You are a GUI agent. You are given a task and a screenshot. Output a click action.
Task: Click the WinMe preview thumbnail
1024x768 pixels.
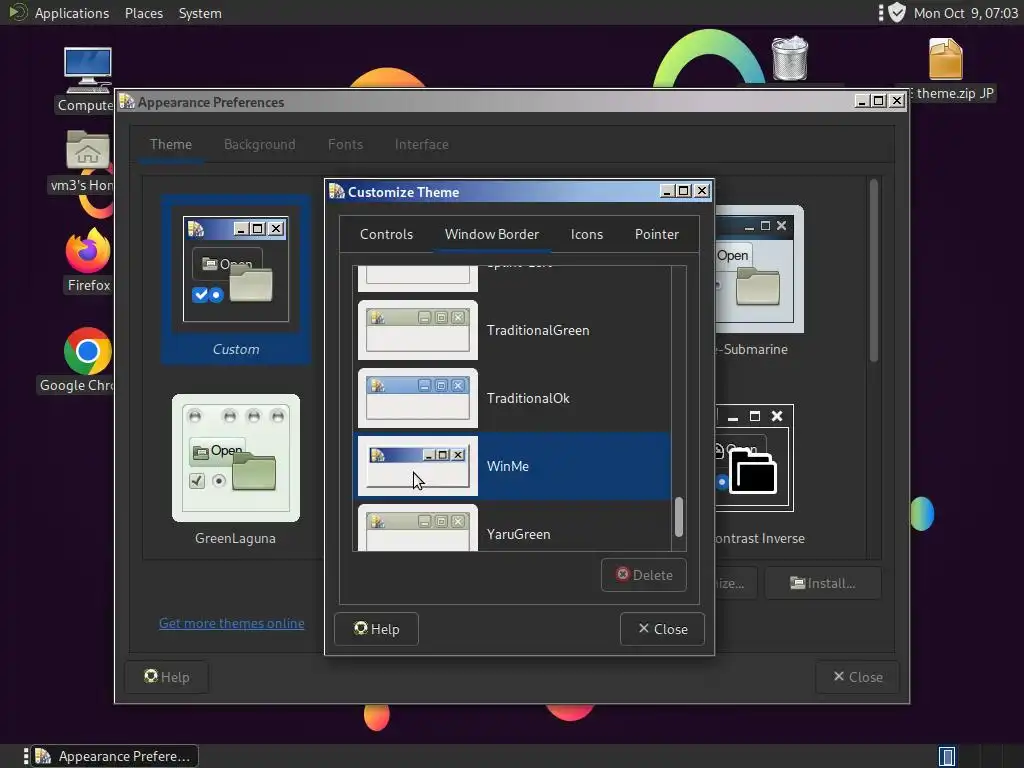[418, 466]
